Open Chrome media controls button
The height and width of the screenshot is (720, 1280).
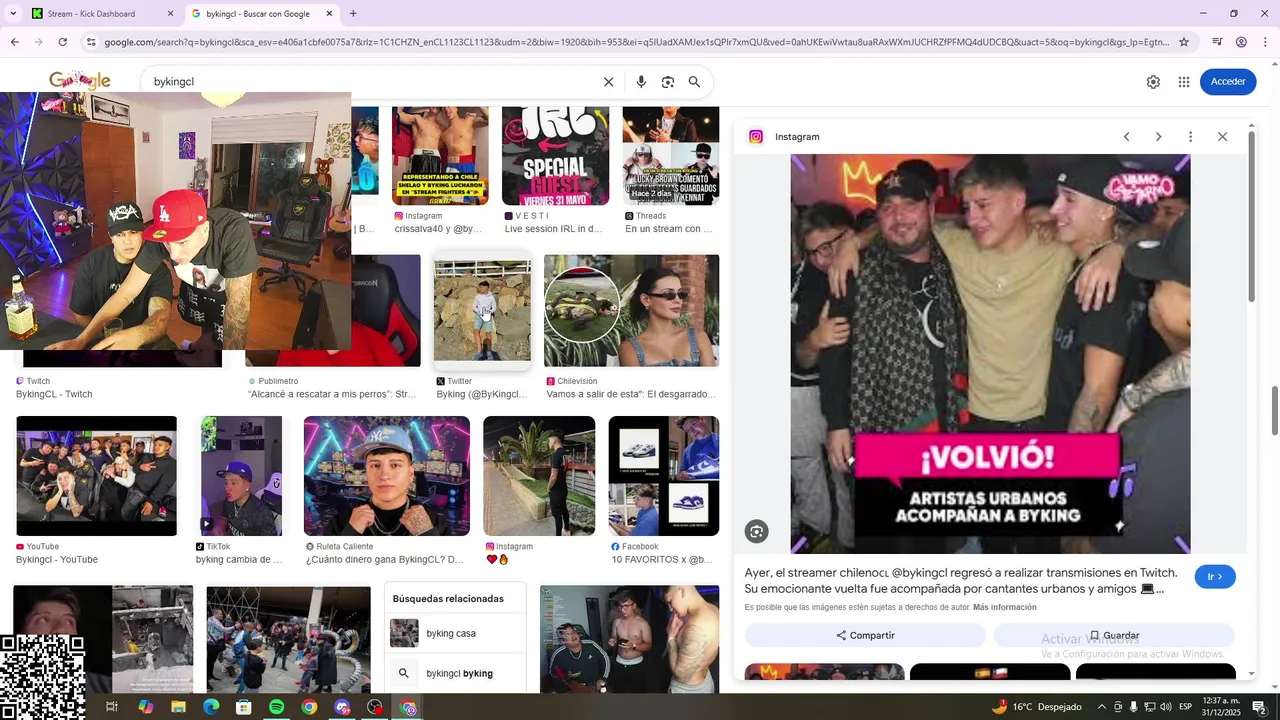pos(1217,42)
